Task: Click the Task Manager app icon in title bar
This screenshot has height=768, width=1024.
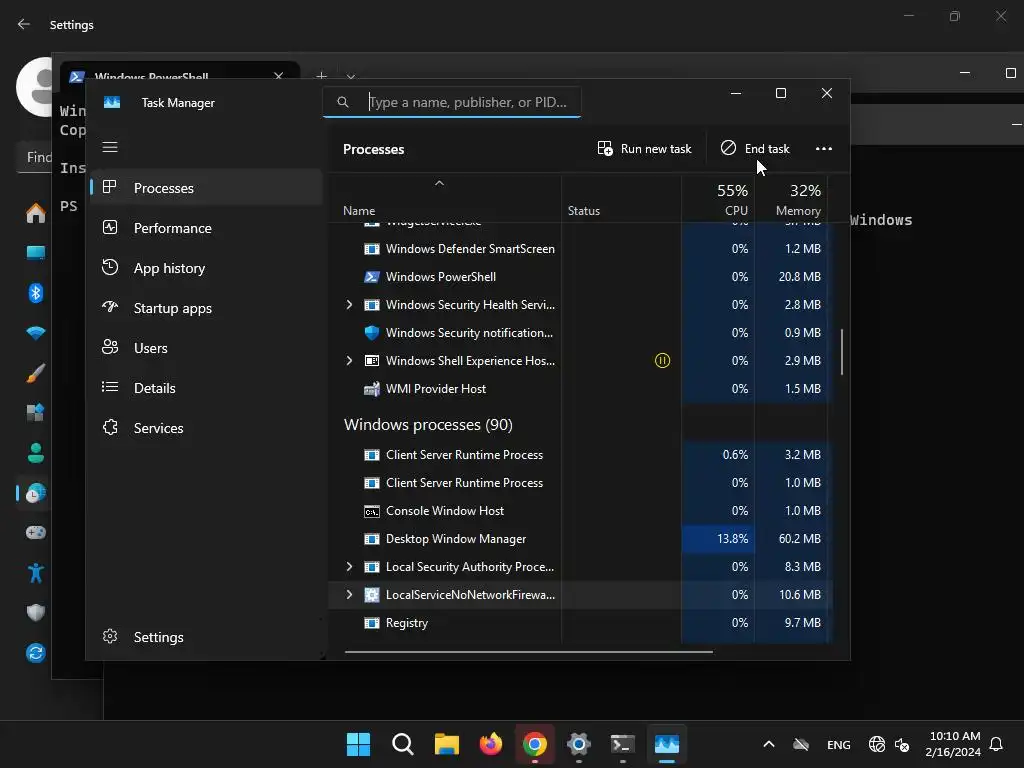Action: (x=112, y=103)
